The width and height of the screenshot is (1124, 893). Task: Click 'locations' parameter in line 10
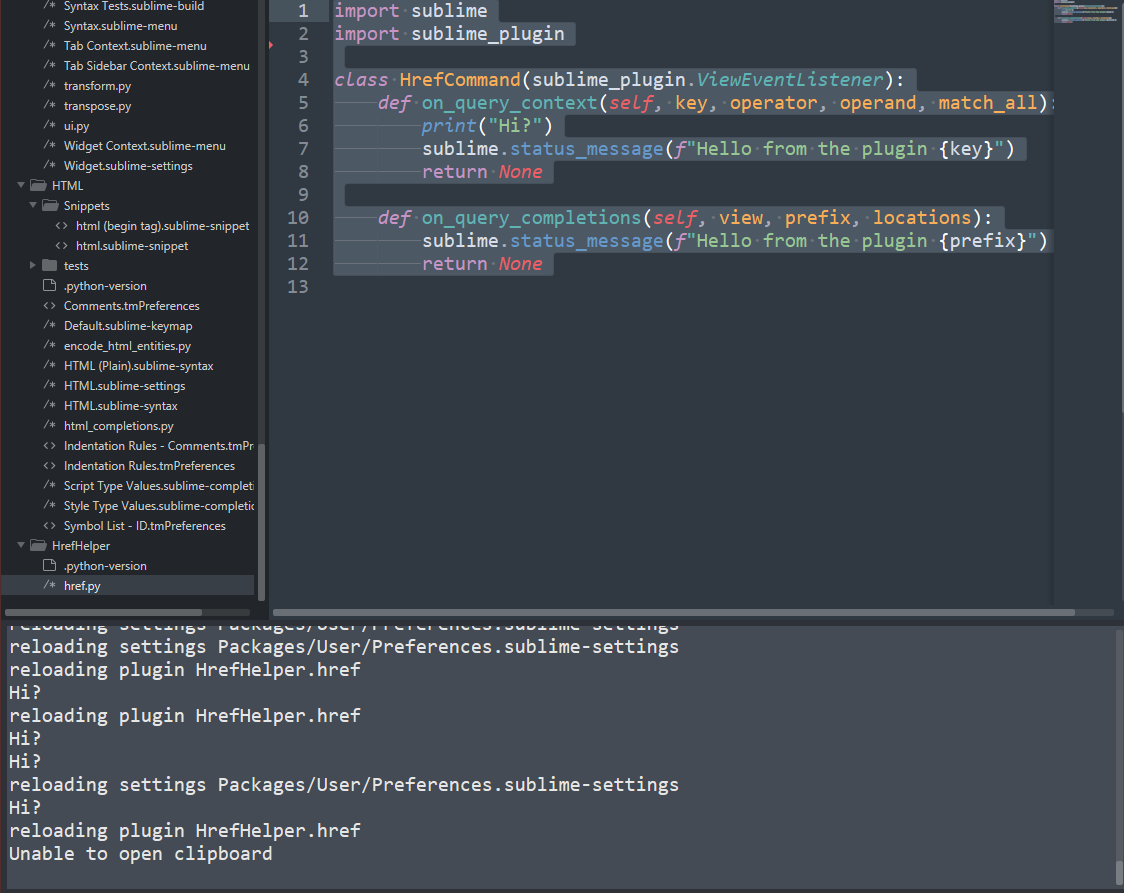point(922,218)
